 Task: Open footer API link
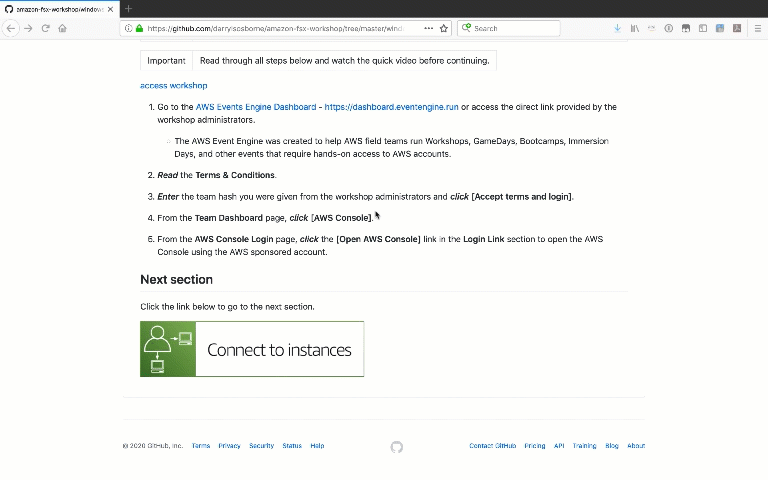tap(559, 446)
